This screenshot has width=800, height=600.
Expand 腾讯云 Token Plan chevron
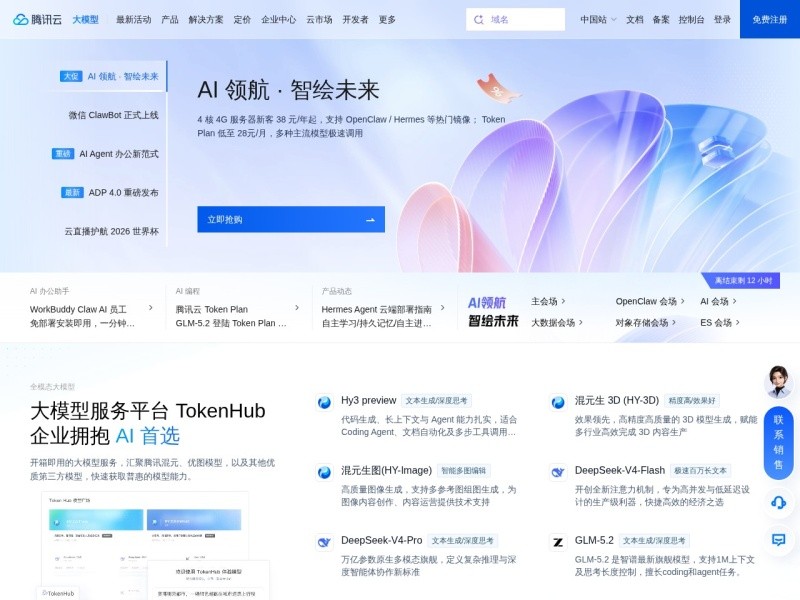point(296,308)
